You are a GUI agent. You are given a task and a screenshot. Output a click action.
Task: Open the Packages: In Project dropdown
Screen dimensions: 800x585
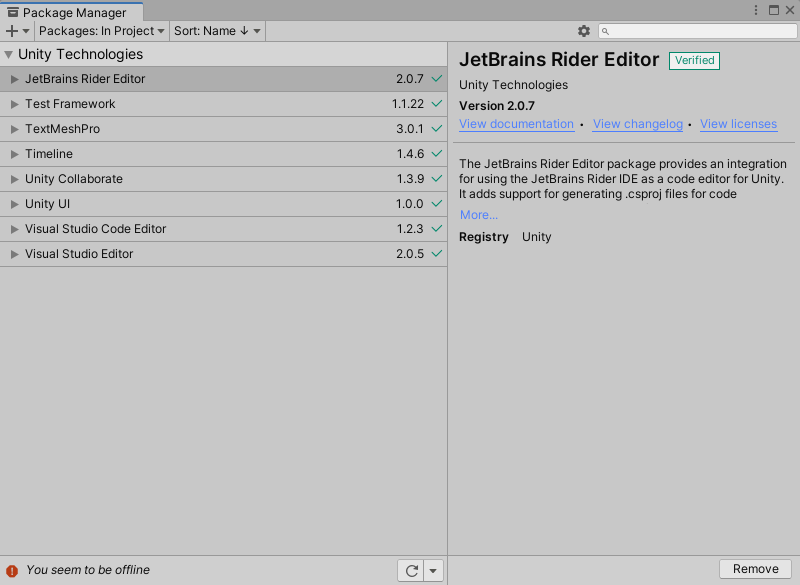click(102, 31)
